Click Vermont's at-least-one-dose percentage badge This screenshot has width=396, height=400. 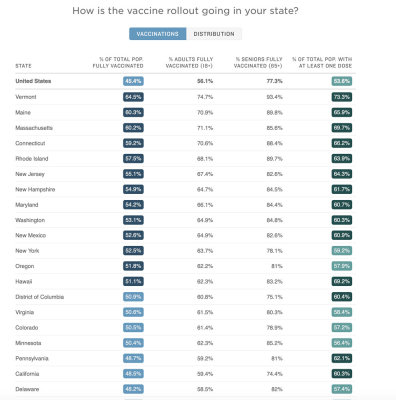pos(342,97)
